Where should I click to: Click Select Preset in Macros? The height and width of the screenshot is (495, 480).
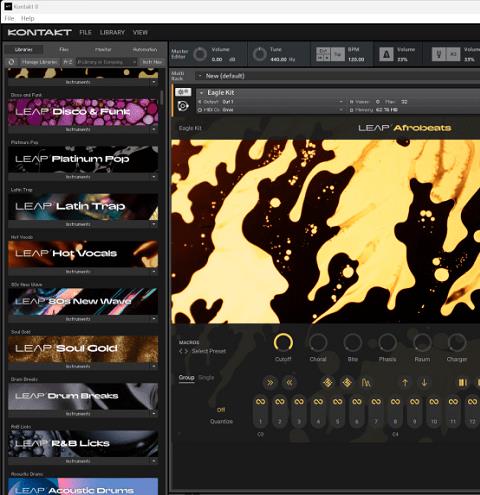coord(209,351)
